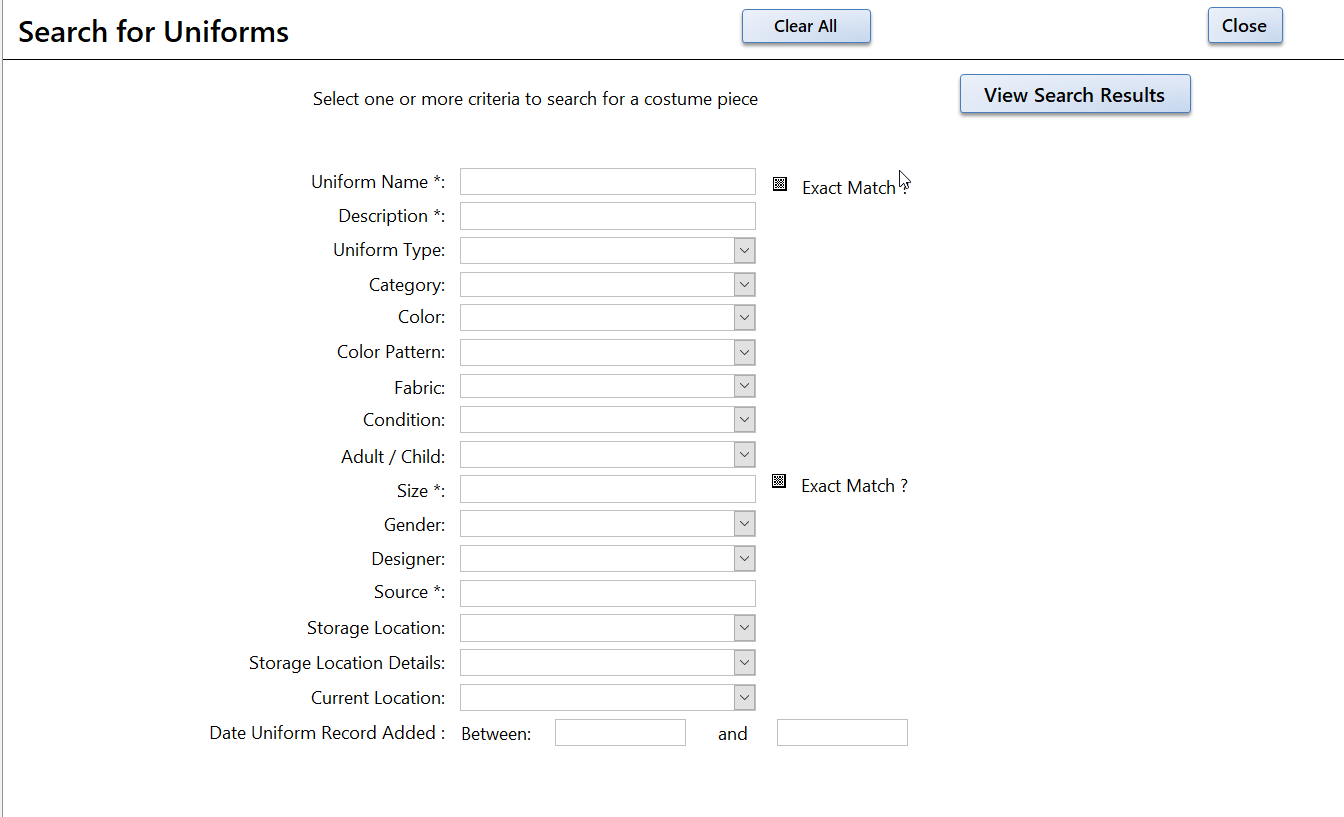This screenshot has width=1344, height=817.
Task: Expand the Color Pattern dropdown
Action: click(744, 352)
